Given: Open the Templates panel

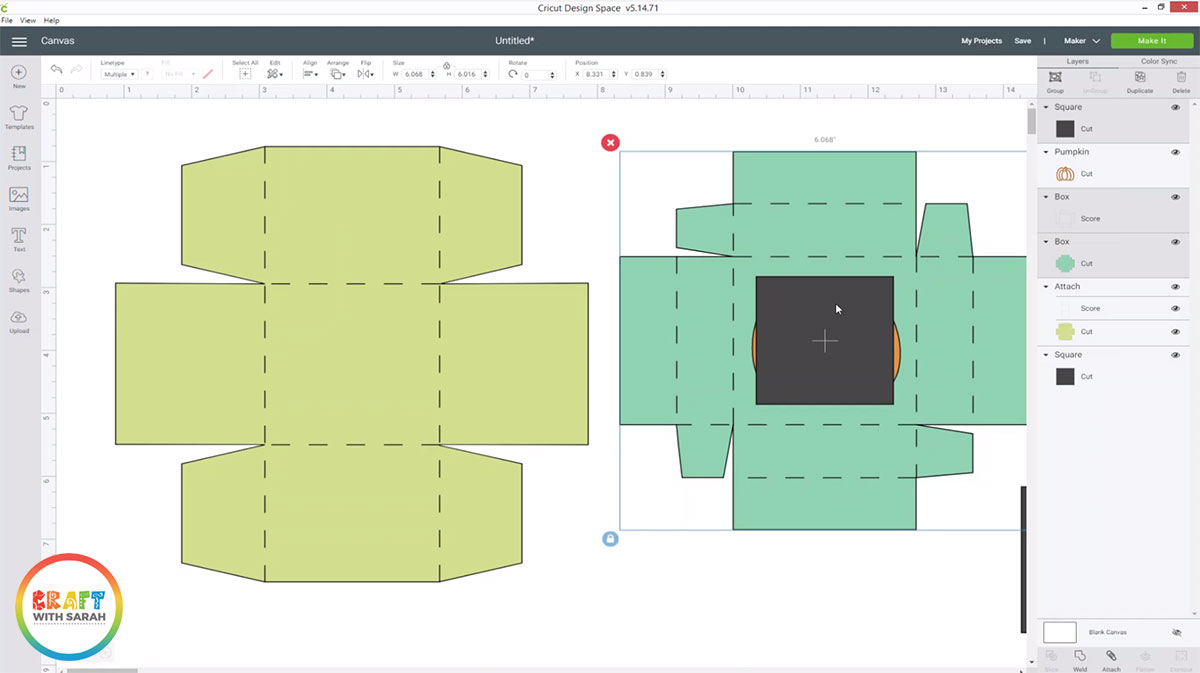Looking at the screenshot, I should tap(19, 117).
